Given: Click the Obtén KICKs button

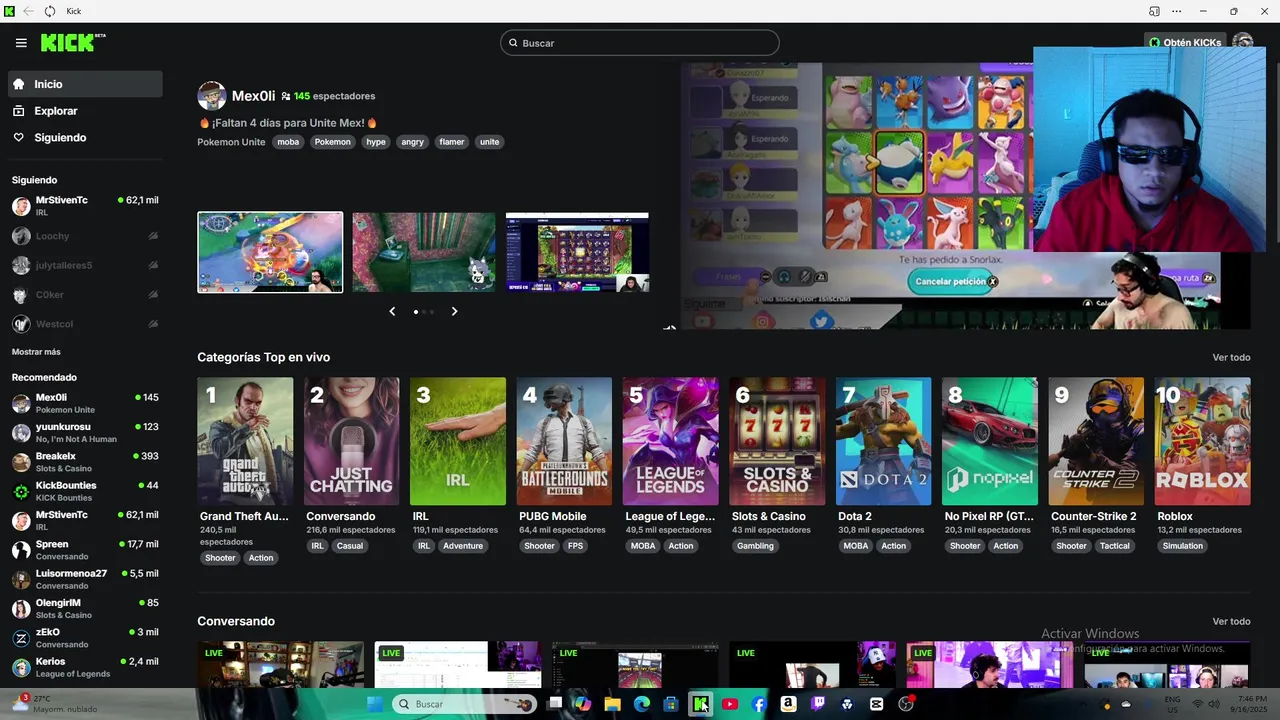Looking at the screenshot, I should [x=1185, y=43].
